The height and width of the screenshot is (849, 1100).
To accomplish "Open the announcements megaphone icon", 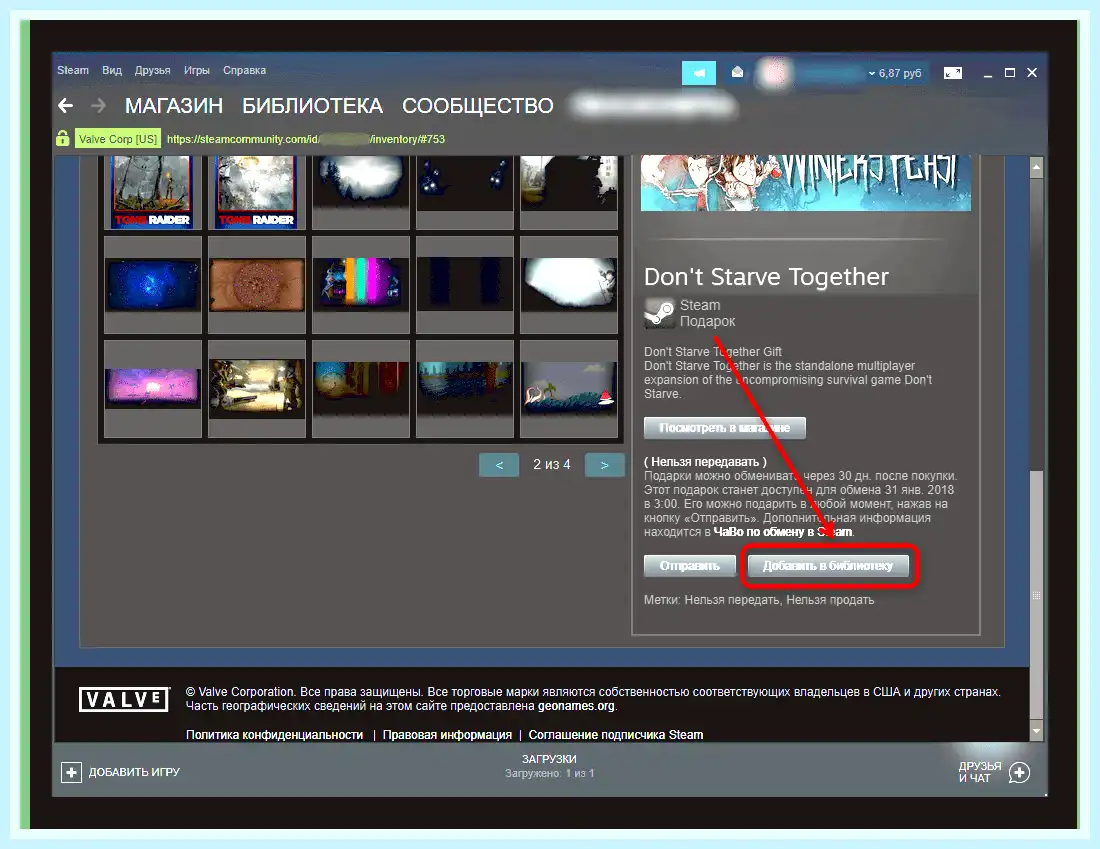I will coord(699,73).
